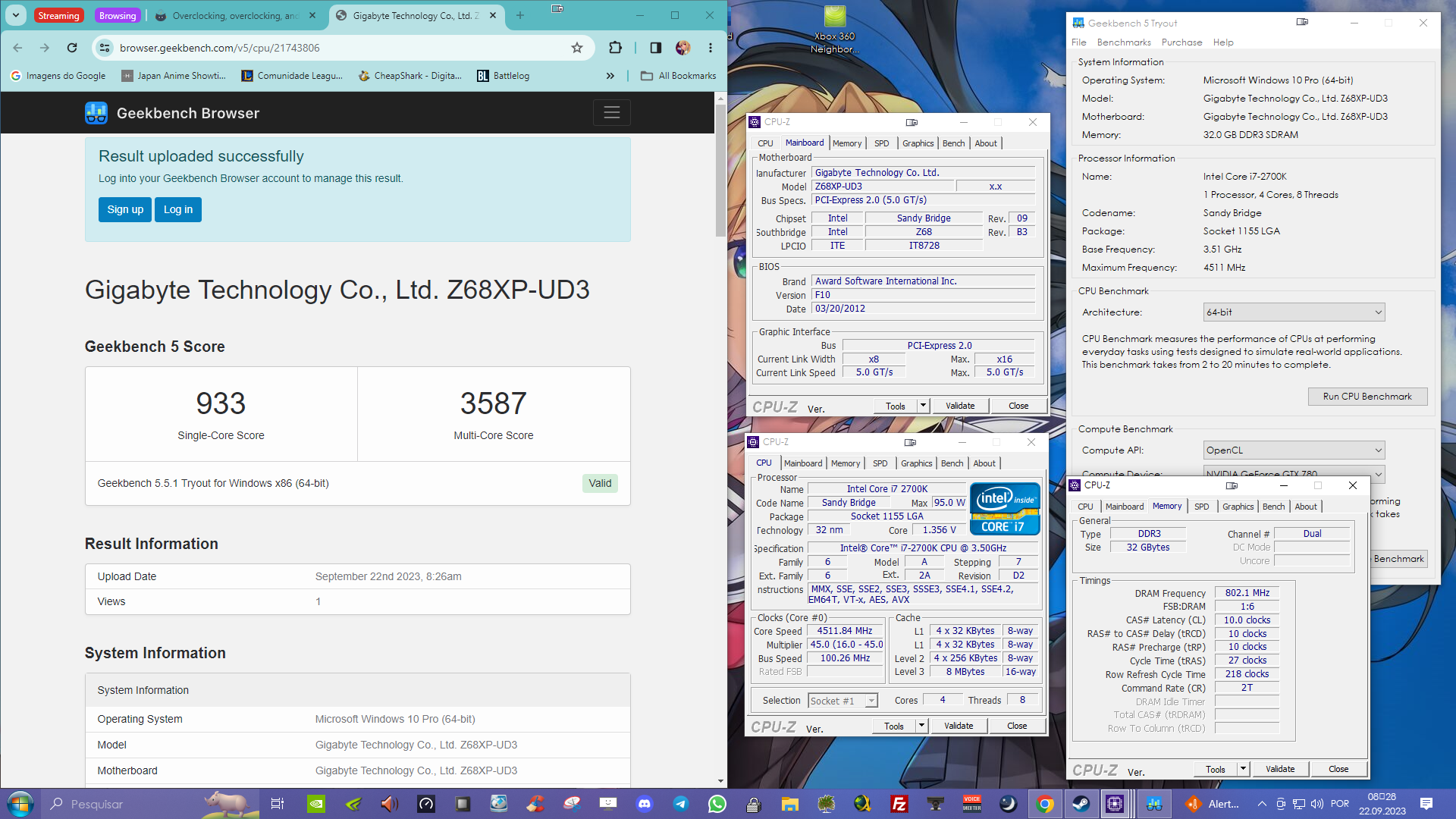Open the Chrome three-dot menu
The width and height of the screenshot is (1456, 819).
click(711, 48)
